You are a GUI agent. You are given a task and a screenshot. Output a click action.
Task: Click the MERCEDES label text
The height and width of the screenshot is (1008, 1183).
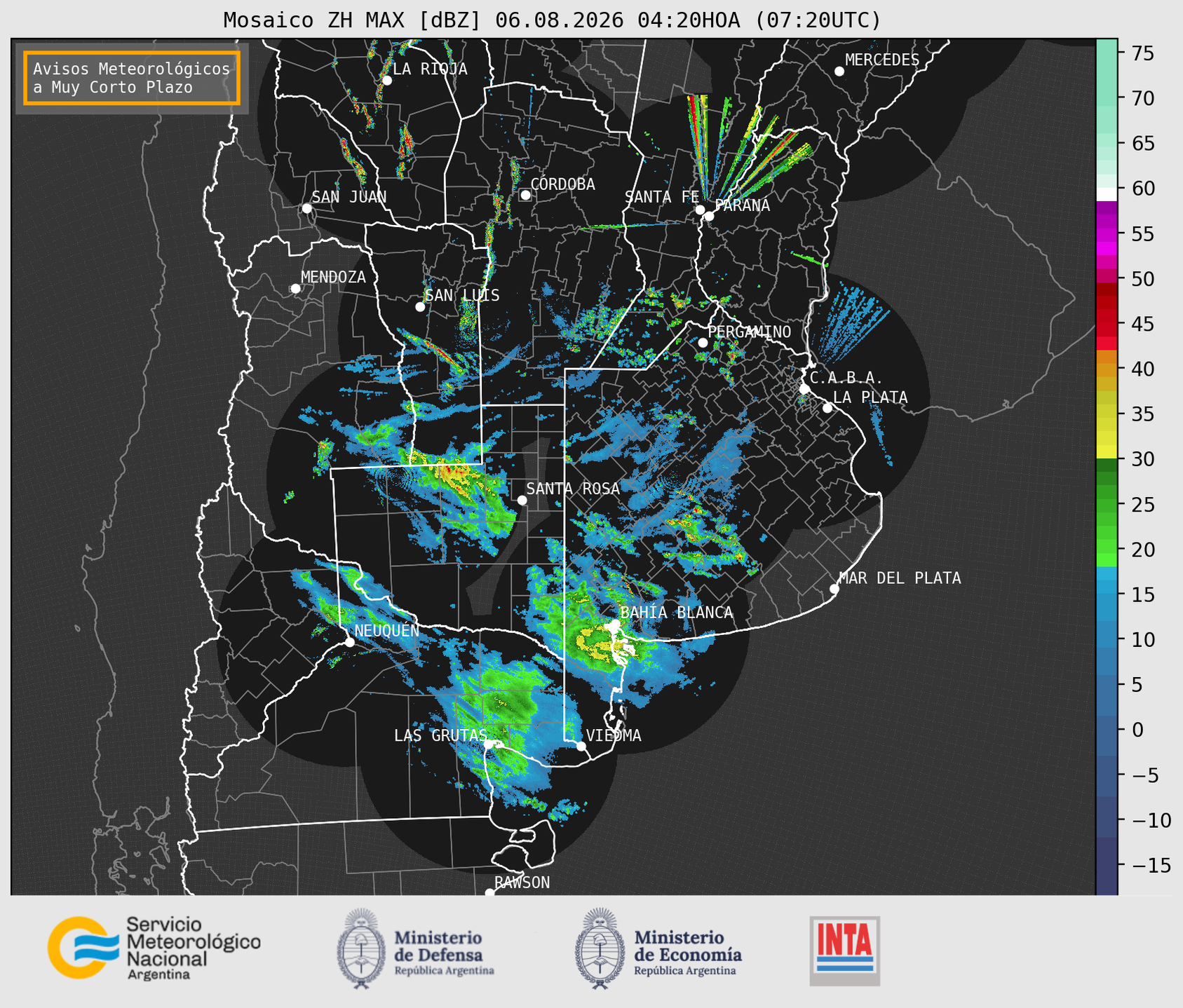click(882, 60)
